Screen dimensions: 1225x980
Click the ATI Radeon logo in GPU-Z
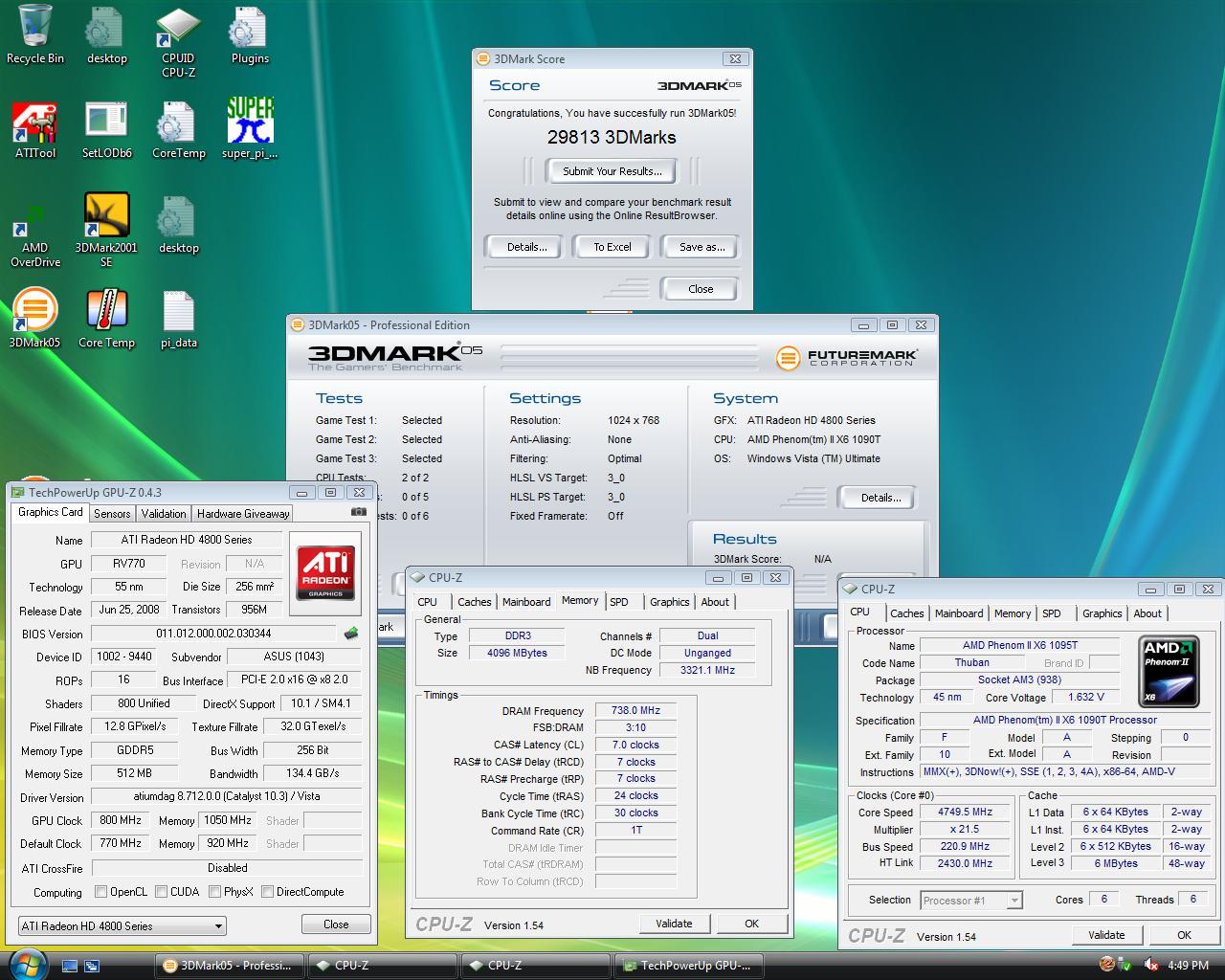point(325,572)
